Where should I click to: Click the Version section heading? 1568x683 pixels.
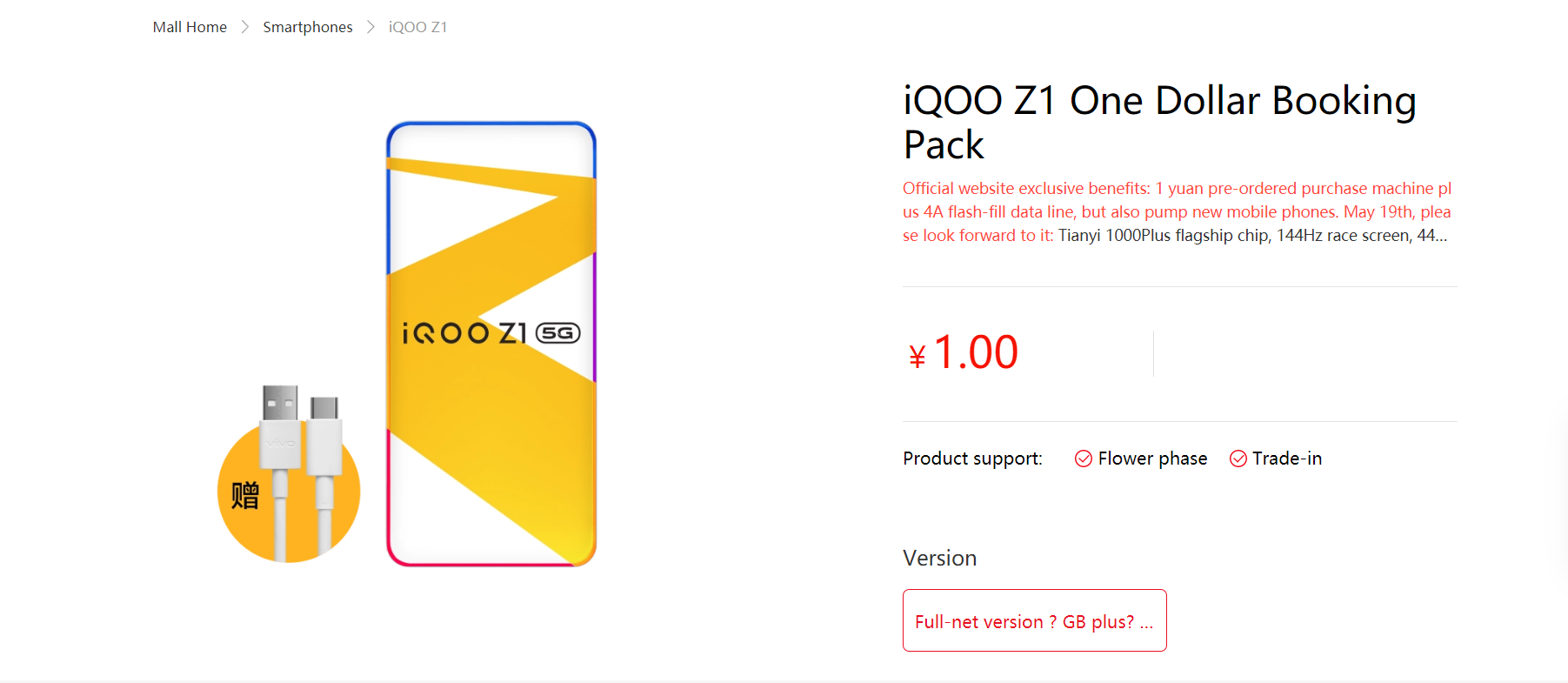939,558
